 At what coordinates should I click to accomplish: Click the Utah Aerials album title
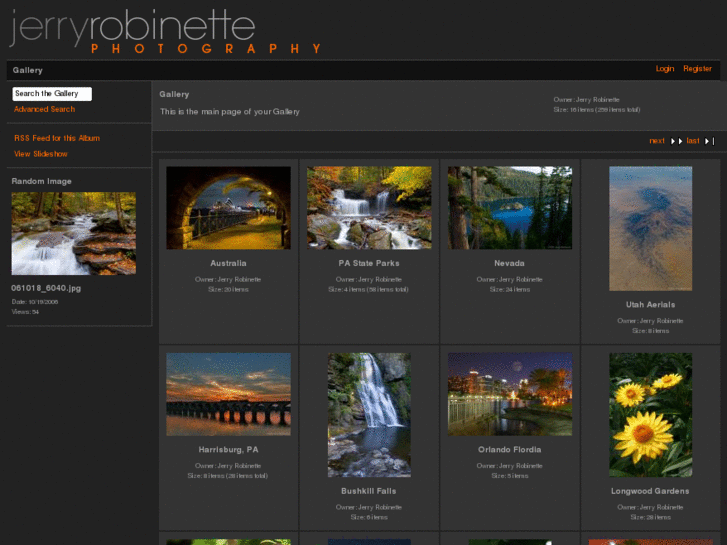(x=650, y=305)
